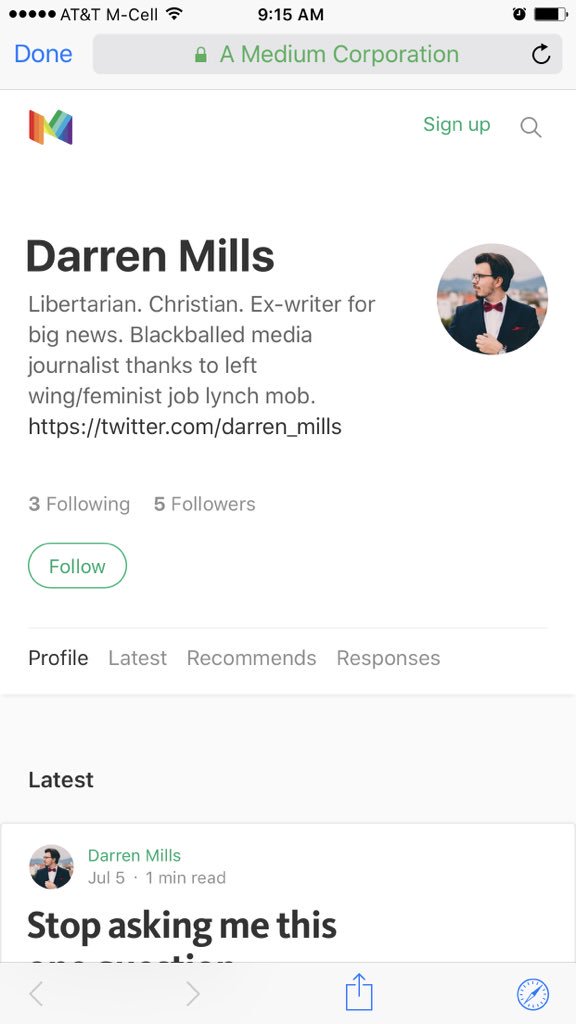576x1024 pixels.
Task: Reload the page with refresh icon
Action: [541, 54]
